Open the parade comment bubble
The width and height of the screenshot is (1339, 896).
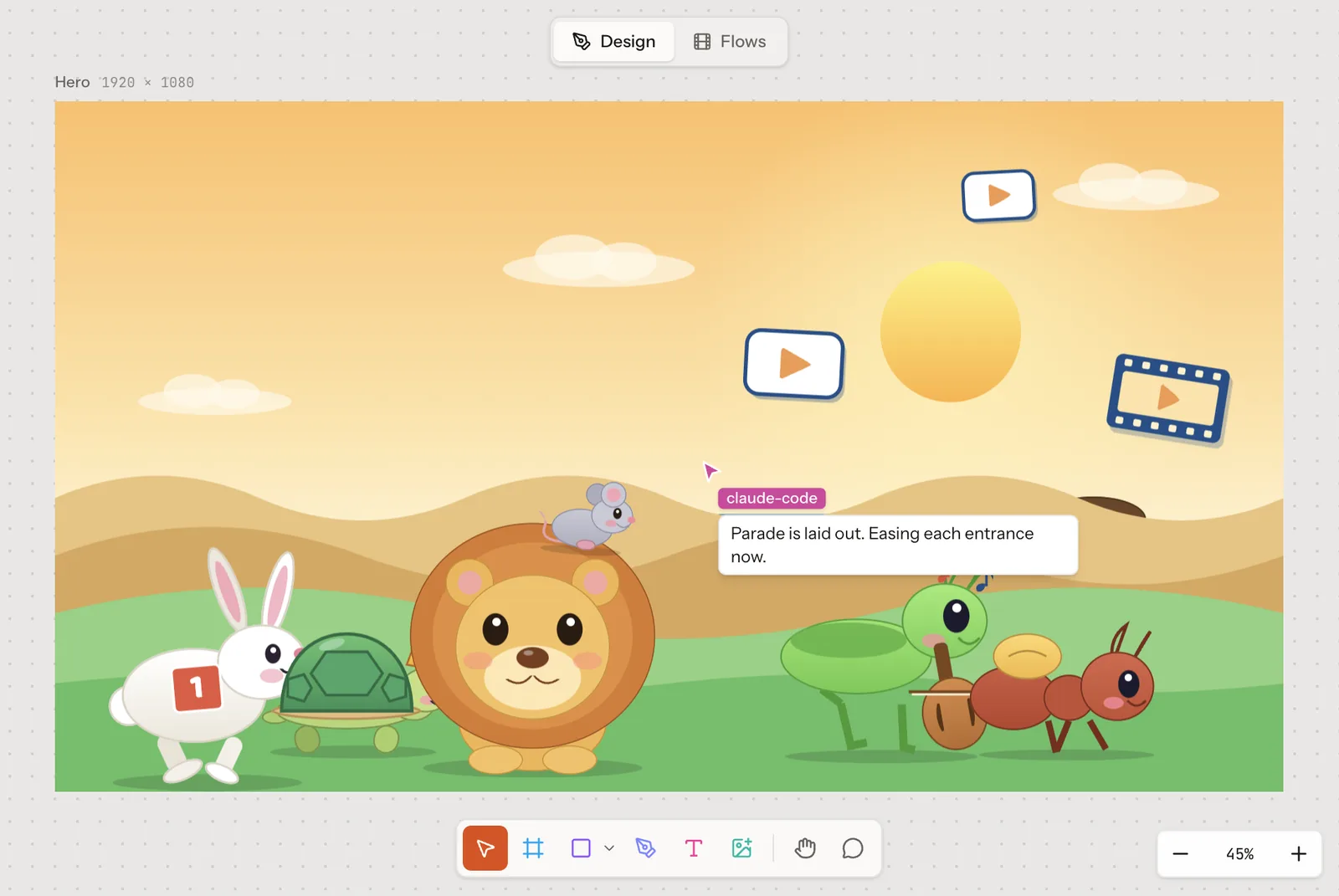pos(898,545)
